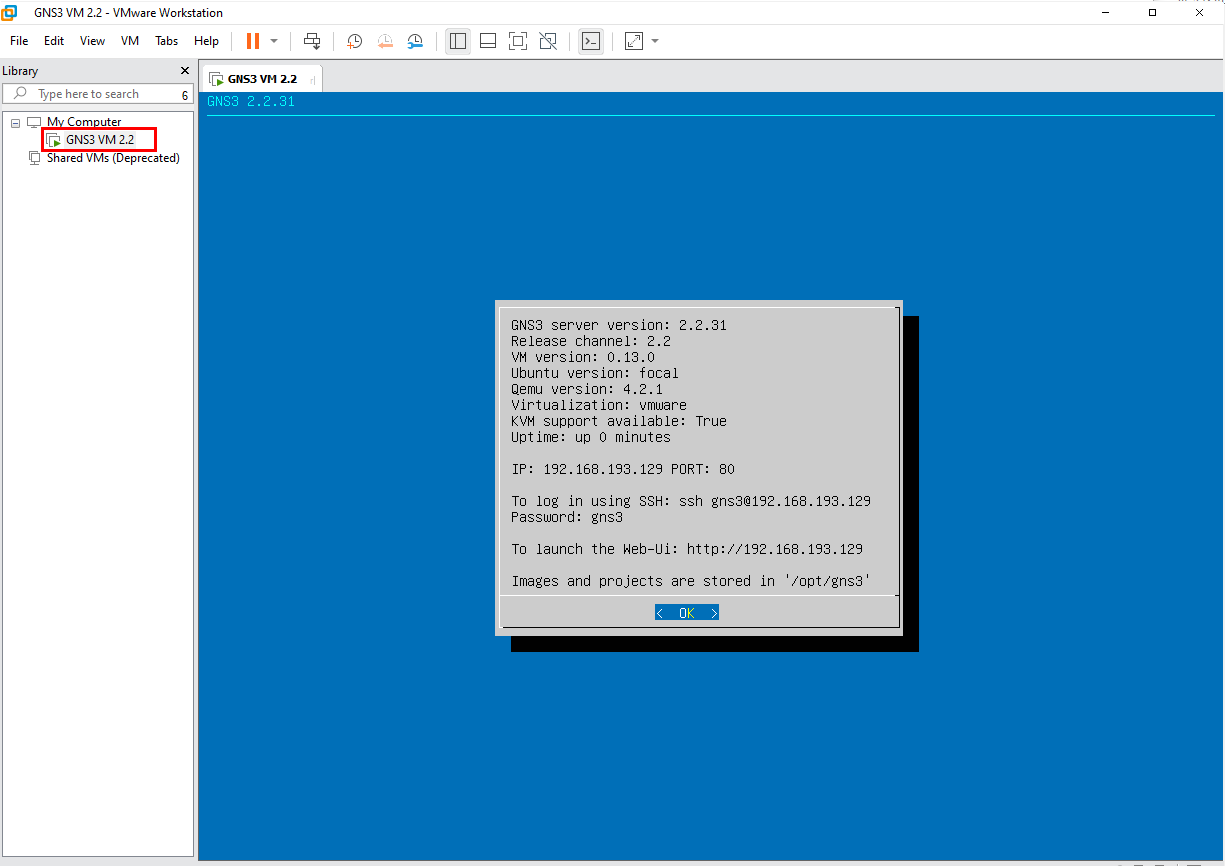1225x866 pixels.
Task: Click the 'Uptime: up 0 minutes' line
Action: click(x=591, y=437)
